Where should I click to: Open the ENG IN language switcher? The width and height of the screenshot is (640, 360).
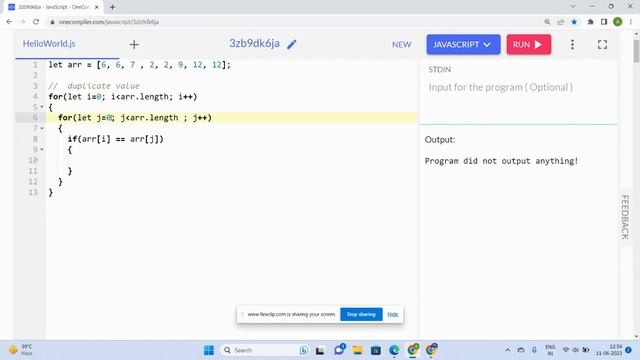pyautogui.click(x=550, y=350)
